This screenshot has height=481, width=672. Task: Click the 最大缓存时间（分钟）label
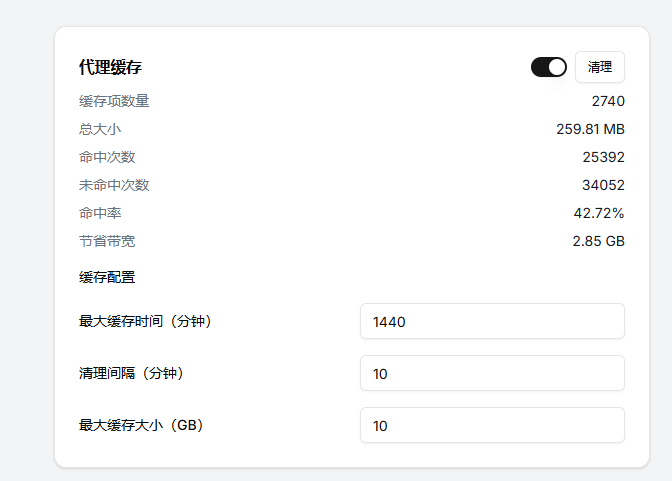point(145,321)
